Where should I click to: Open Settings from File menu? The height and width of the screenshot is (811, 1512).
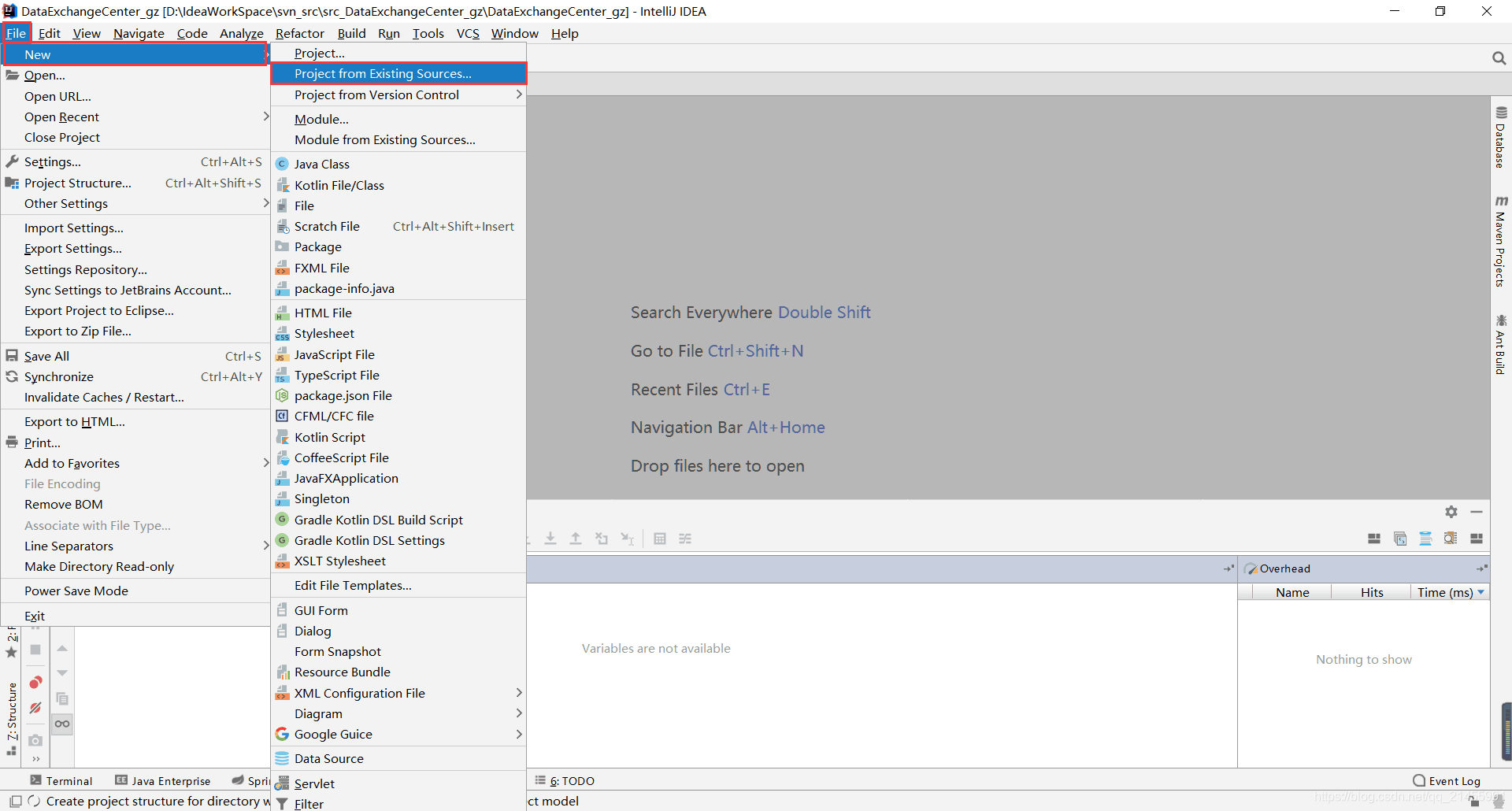point(135,161)
